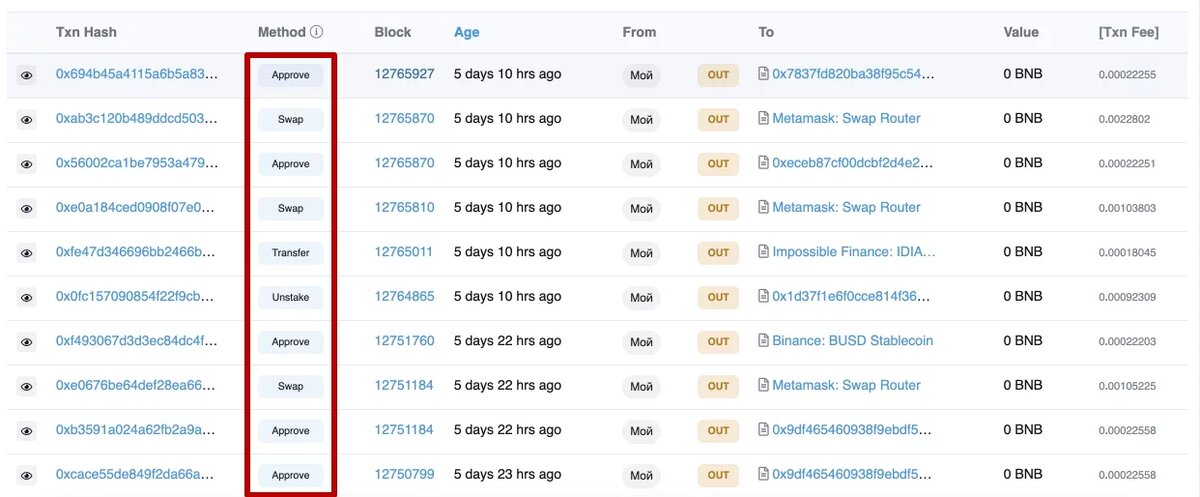
Task: Click the info icon next to Method
Action: [317, 32]
